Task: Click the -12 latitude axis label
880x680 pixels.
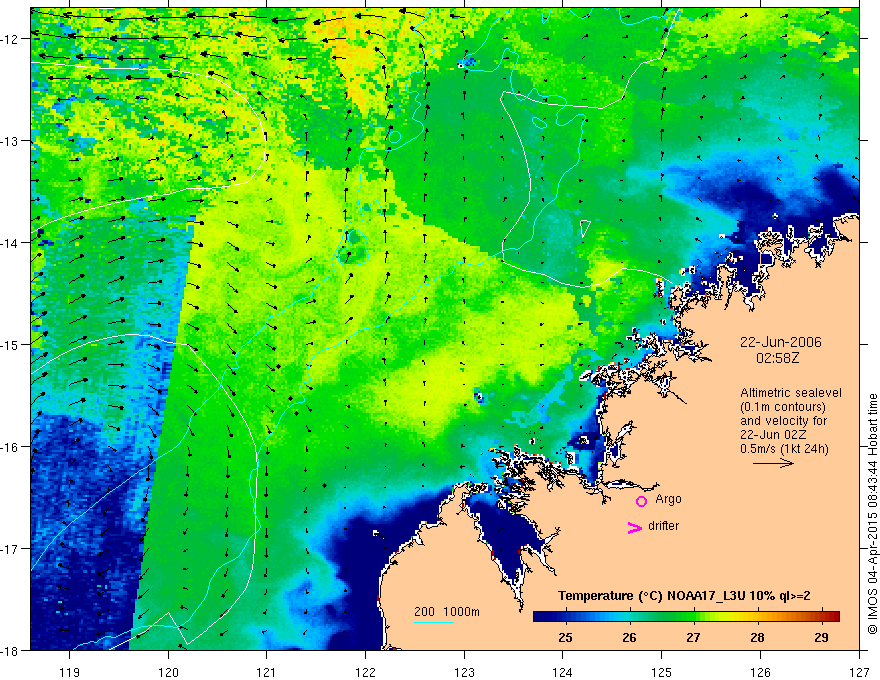Action: coord(10,39)
